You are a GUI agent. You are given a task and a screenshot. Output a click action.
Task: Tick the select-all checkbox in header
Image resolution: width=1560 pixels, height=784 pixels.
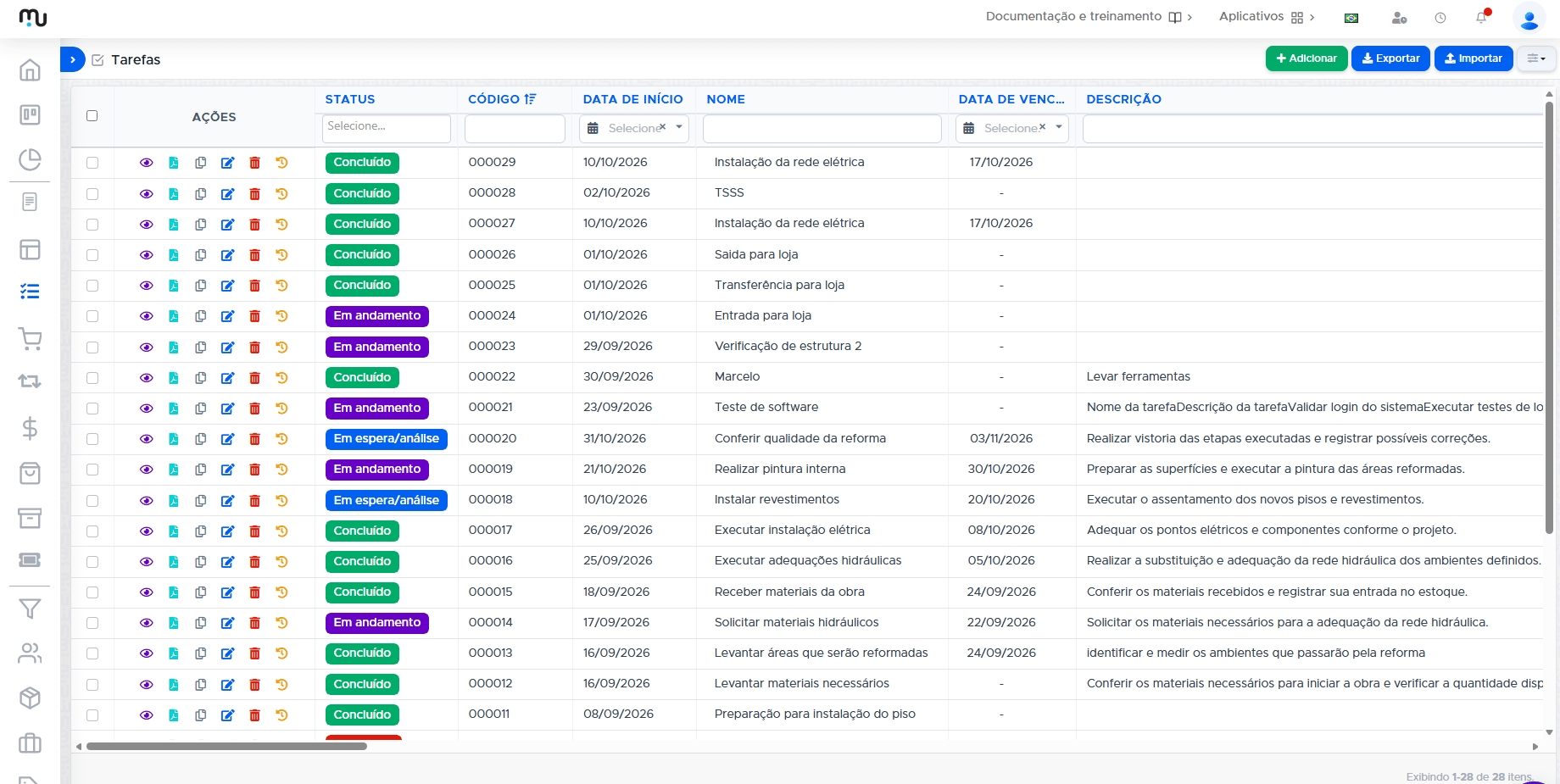click(x=92, y=116)
